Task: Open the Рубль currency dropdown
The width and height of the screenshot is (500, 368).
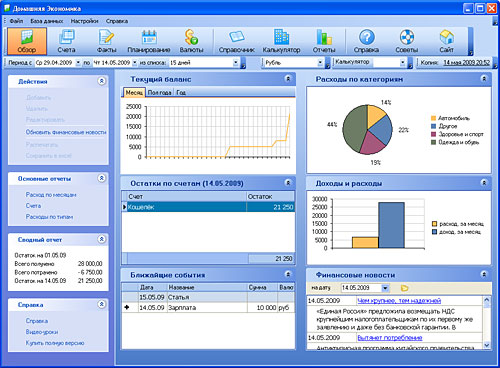Action: pos(320,62)
